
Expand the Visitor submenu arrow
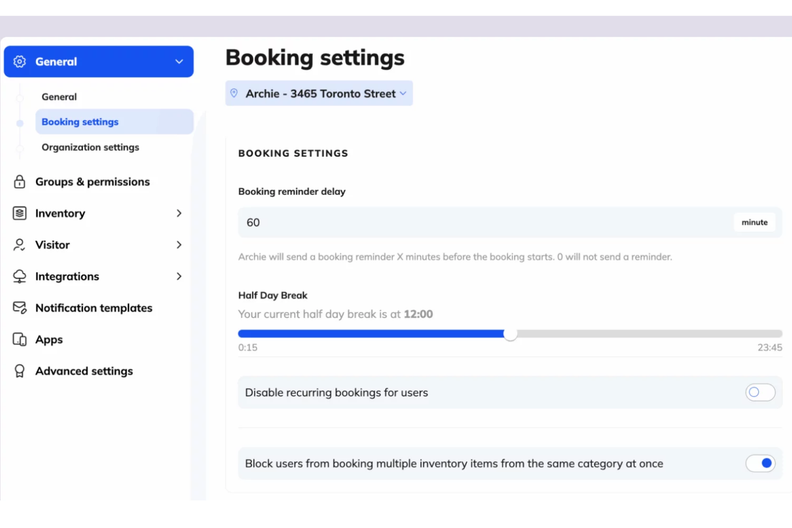179,245
